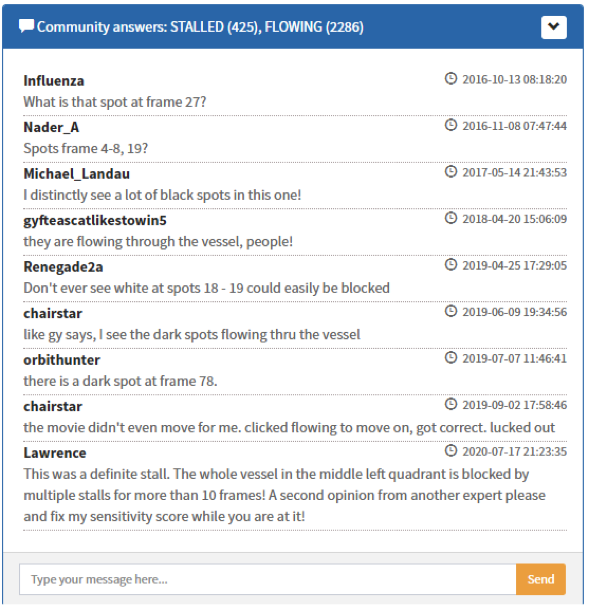Open Influenza's username
593x605 pixels.
[54, 81]
